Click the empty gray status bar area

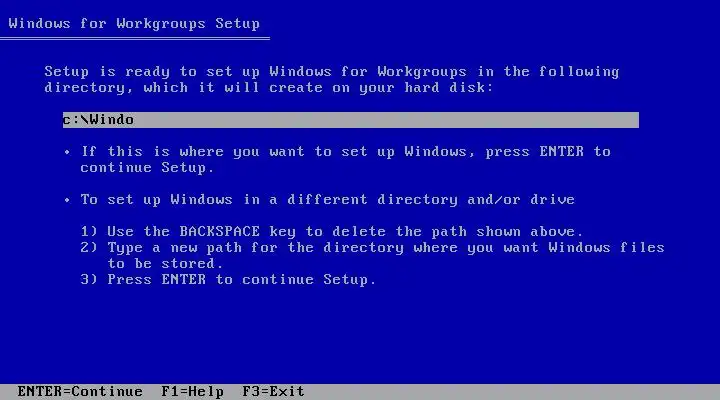click(512, 392)
